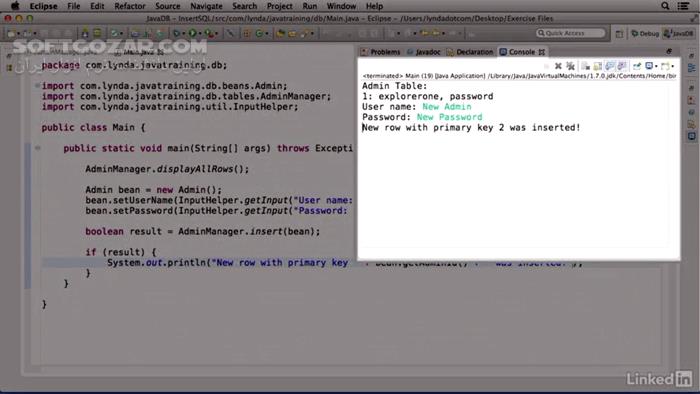Switch to the Debug perspective

(645, 33)
